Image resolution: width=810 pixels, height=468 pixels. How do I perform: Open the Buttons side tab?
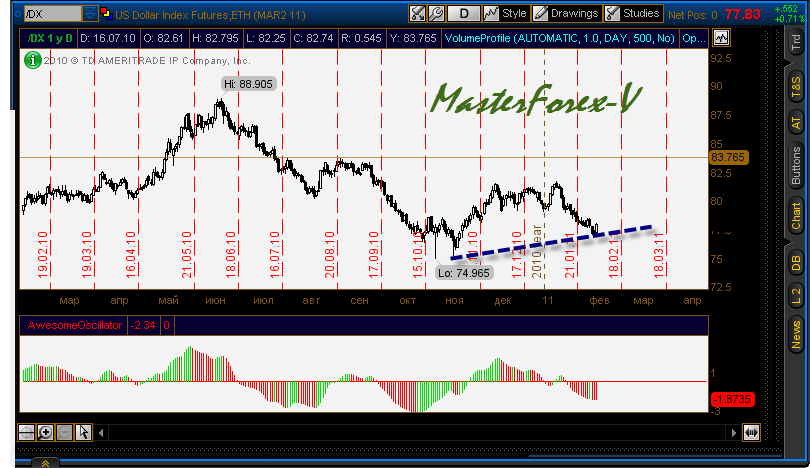click(796, 165)
